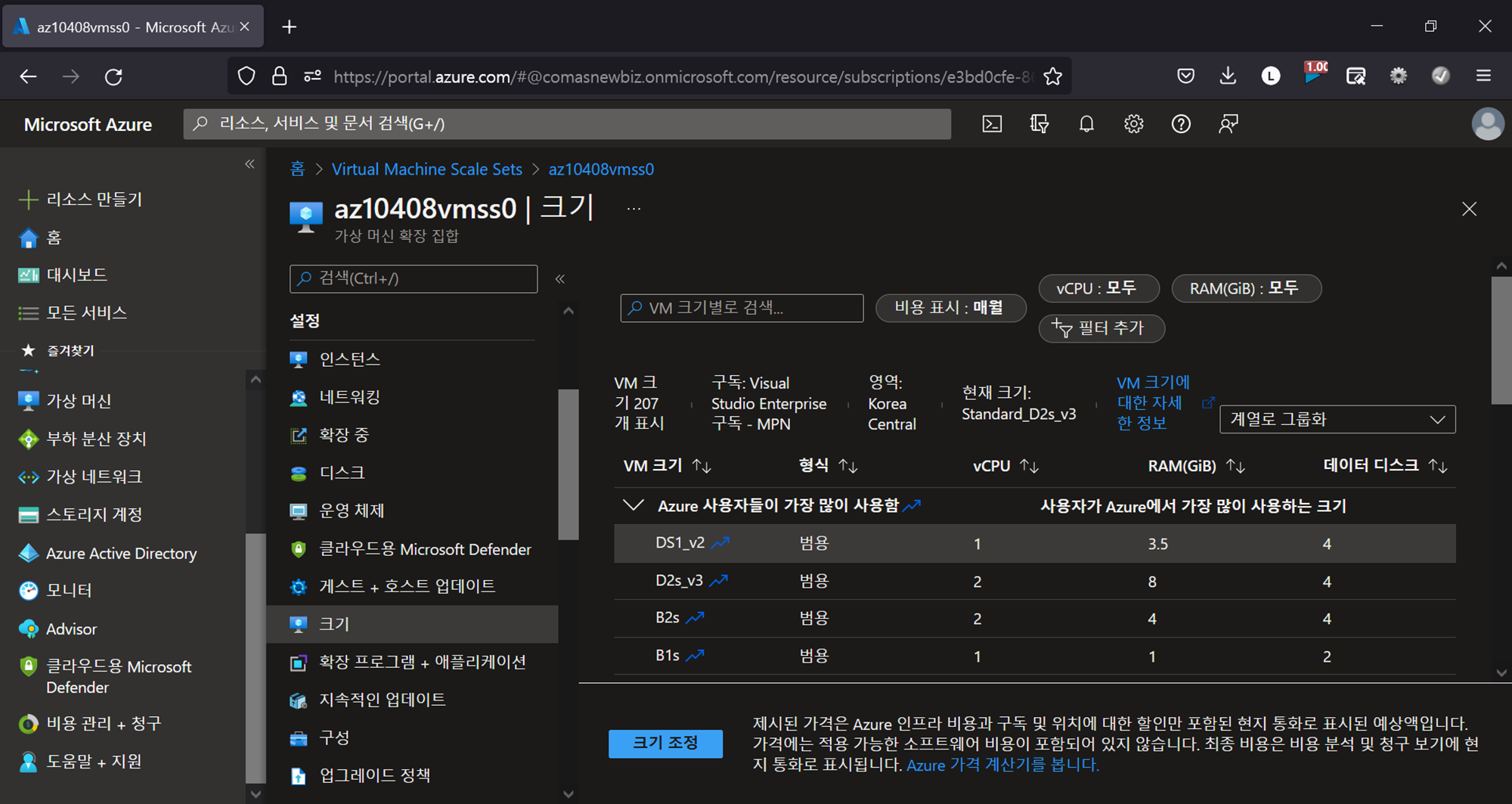Image resolution: width=1512 pixels, height=804 pixels.
Task: Select the B2s size row
Action: point(1034,618)
